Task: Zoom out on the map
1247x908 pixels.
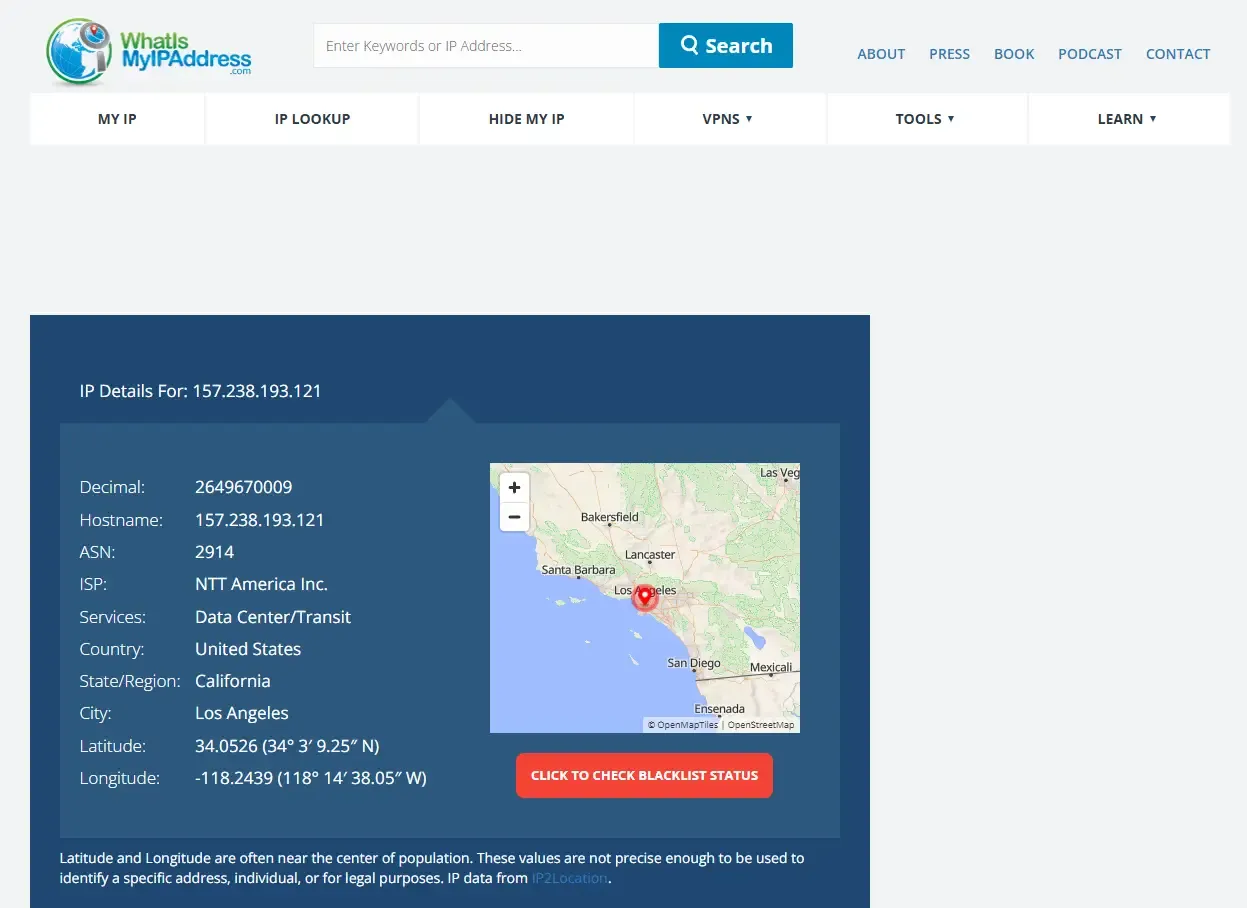Action: [514, 517]
